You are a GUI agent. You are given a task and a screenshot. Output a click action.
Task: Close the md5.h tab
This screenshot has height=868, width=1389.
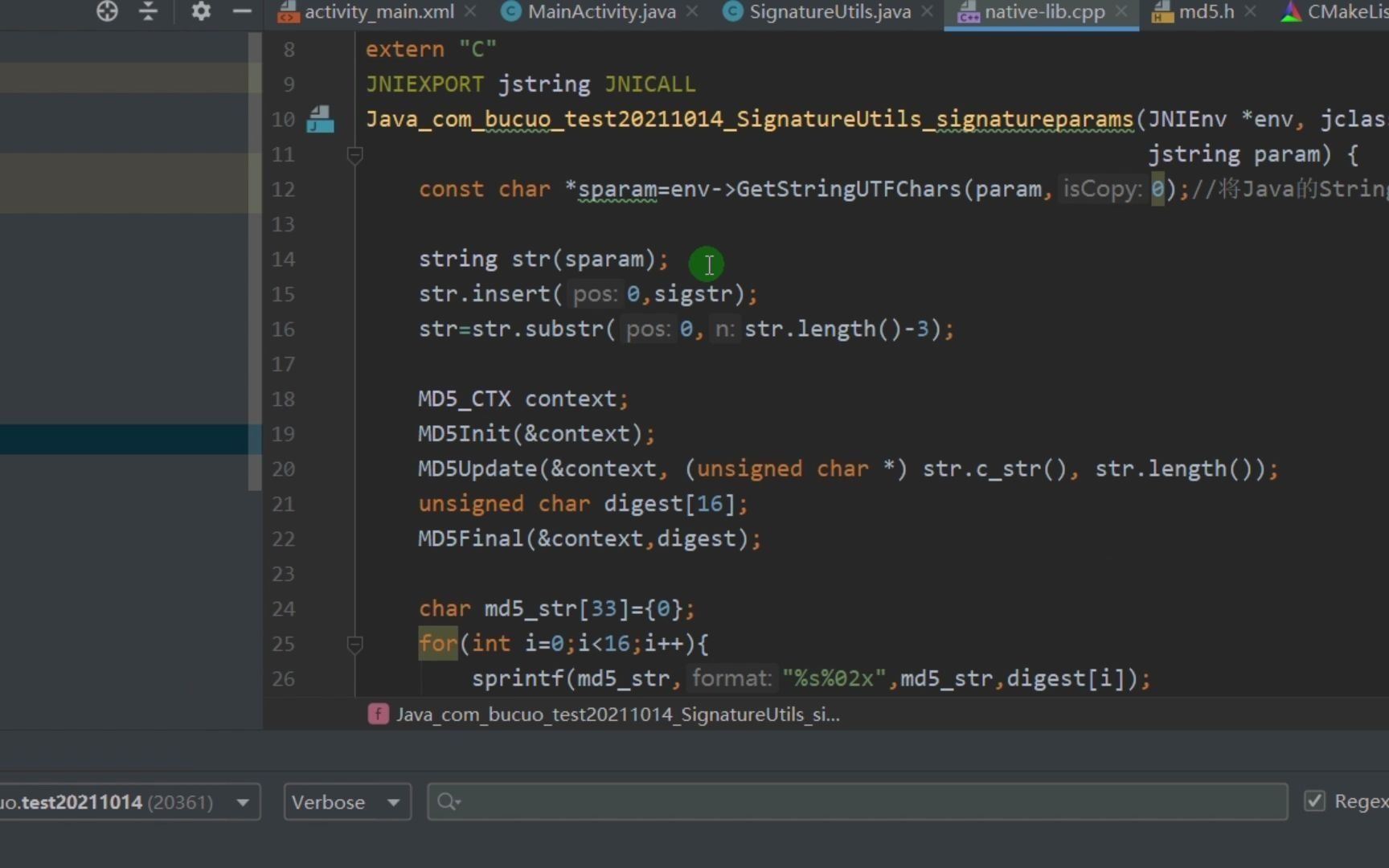coord(1250,12)
